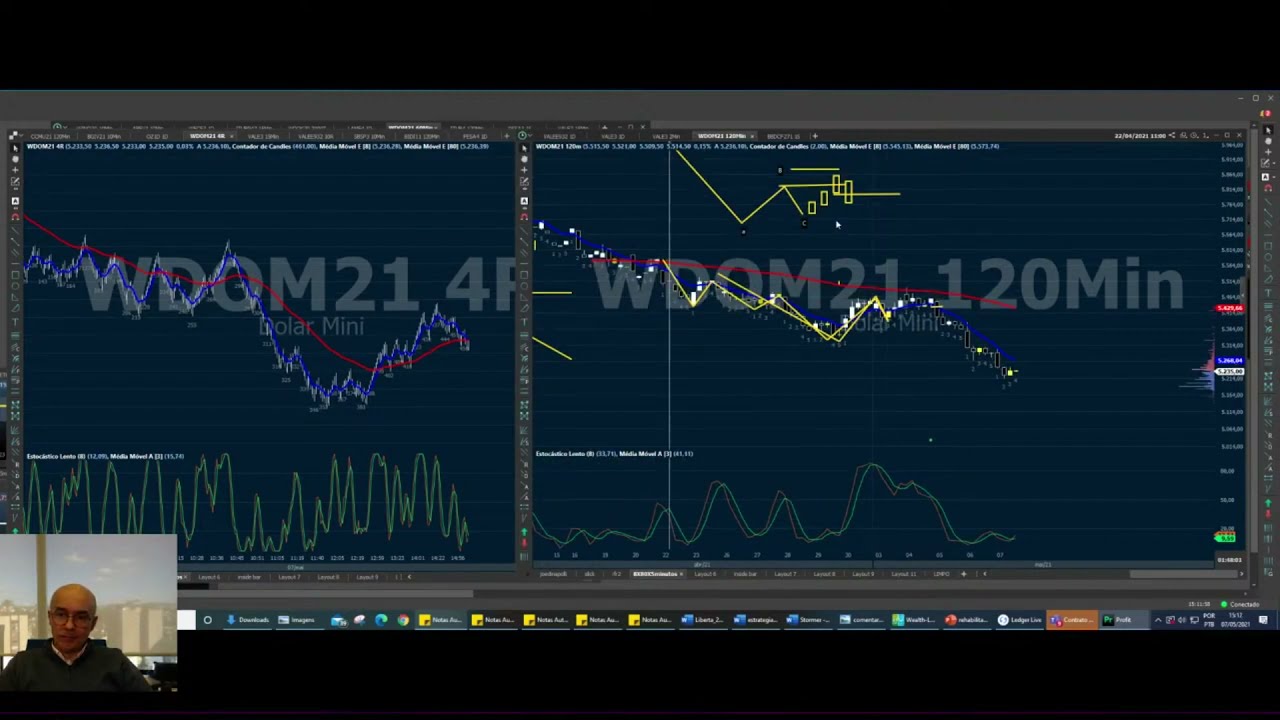This screenshot has height=720, width=1280.
Task: Open the Stormer Word document on the taskbar
Action: click(x=808, y=620)
